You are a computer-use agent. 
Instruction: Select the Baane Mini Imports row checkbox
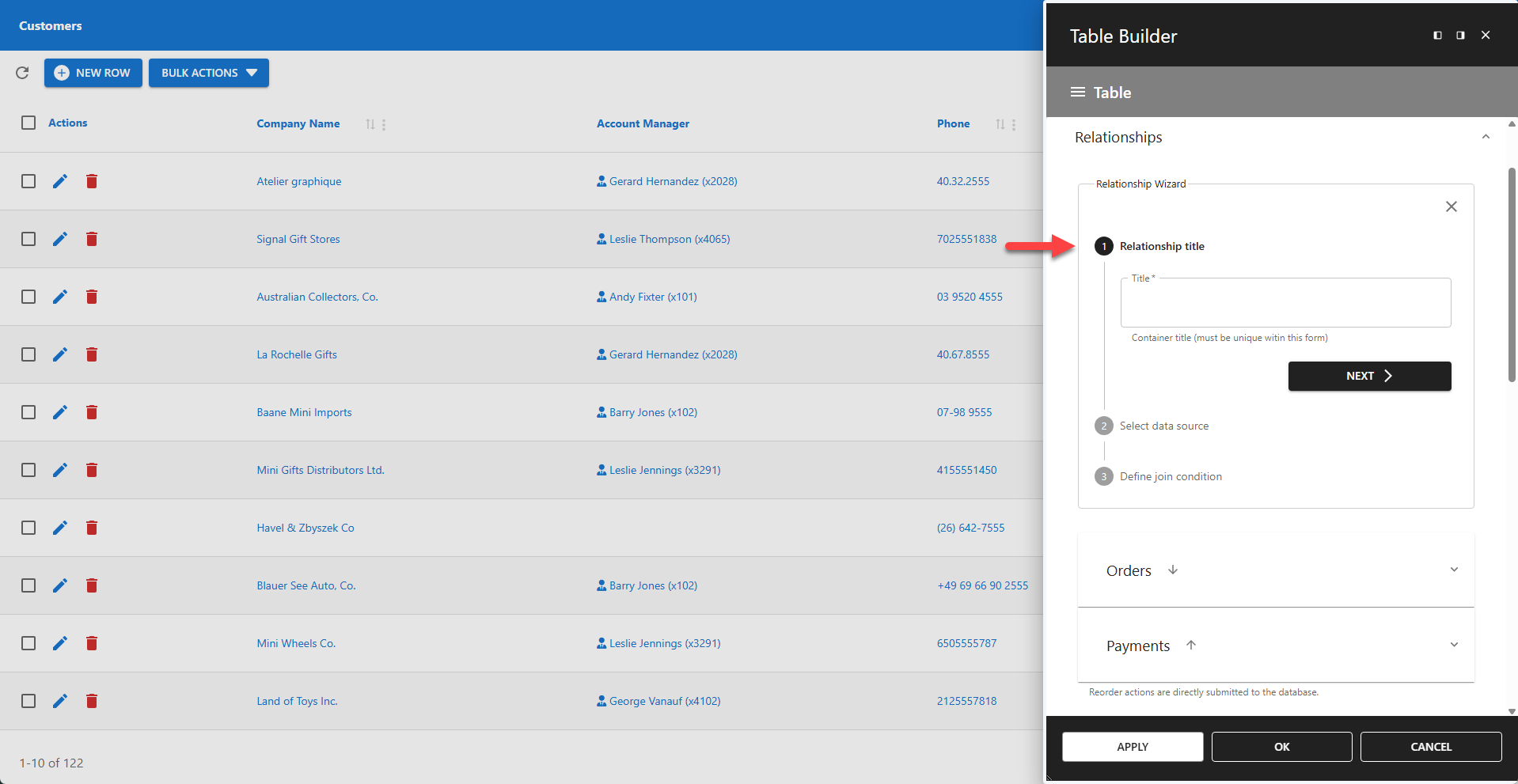click(28, 412)
